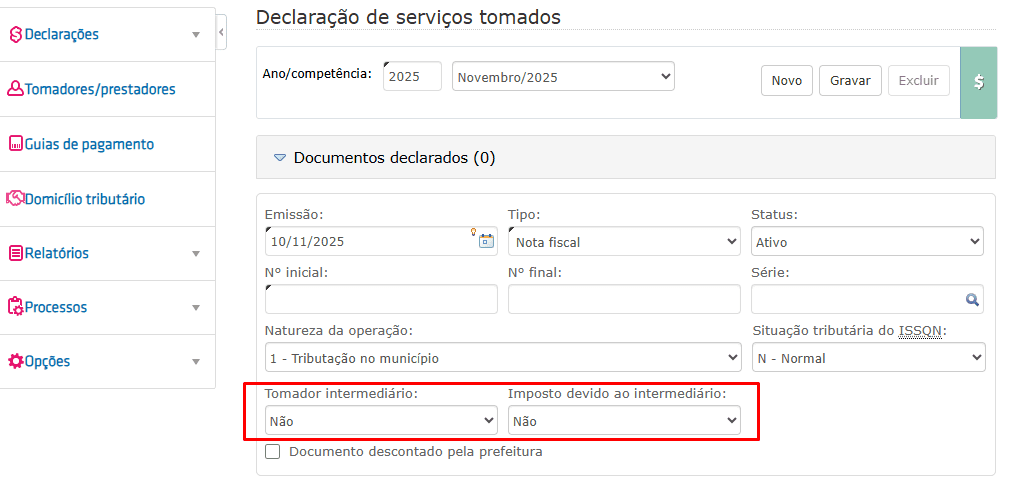This screenshot has width=1016, height=478.
Task: Open the Emissão calendar date picker icon
Action: [486, 242]
